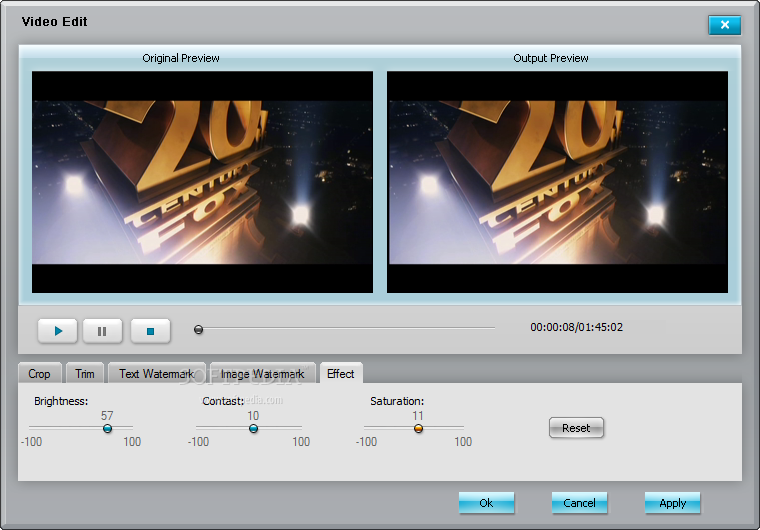Viewport: 760px width, 530px height.
Task: Close the Video Edit dialog
Action: click(724, 25)
